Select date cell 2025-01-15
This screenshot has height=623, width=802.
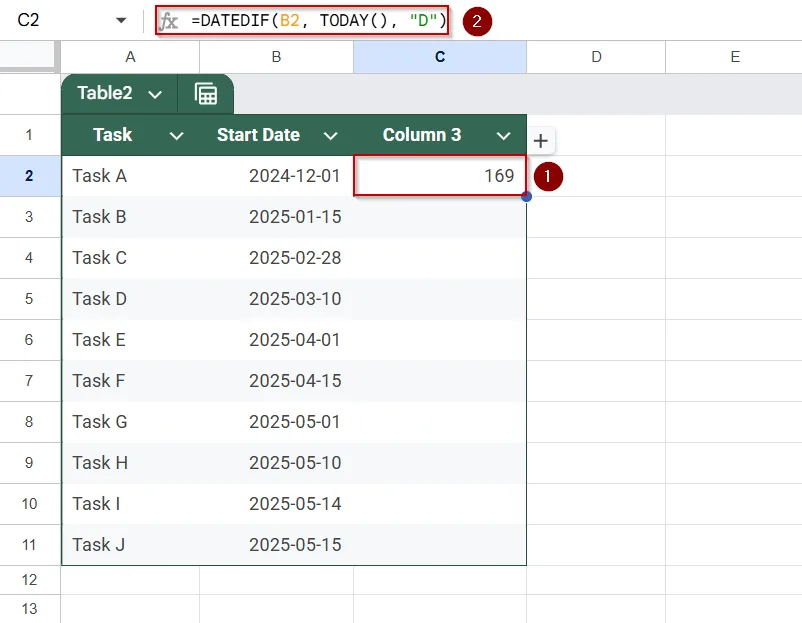tap(276, 217)
